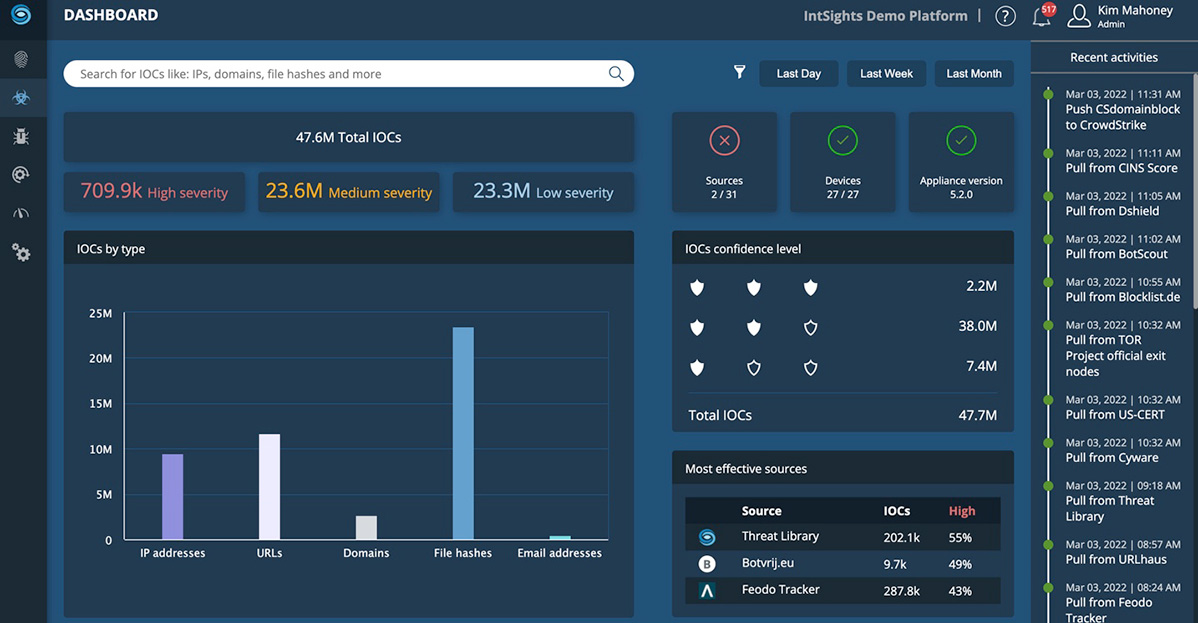
Task: Click the Botvrij.eu source icon
Action: [x=707, y=564]
